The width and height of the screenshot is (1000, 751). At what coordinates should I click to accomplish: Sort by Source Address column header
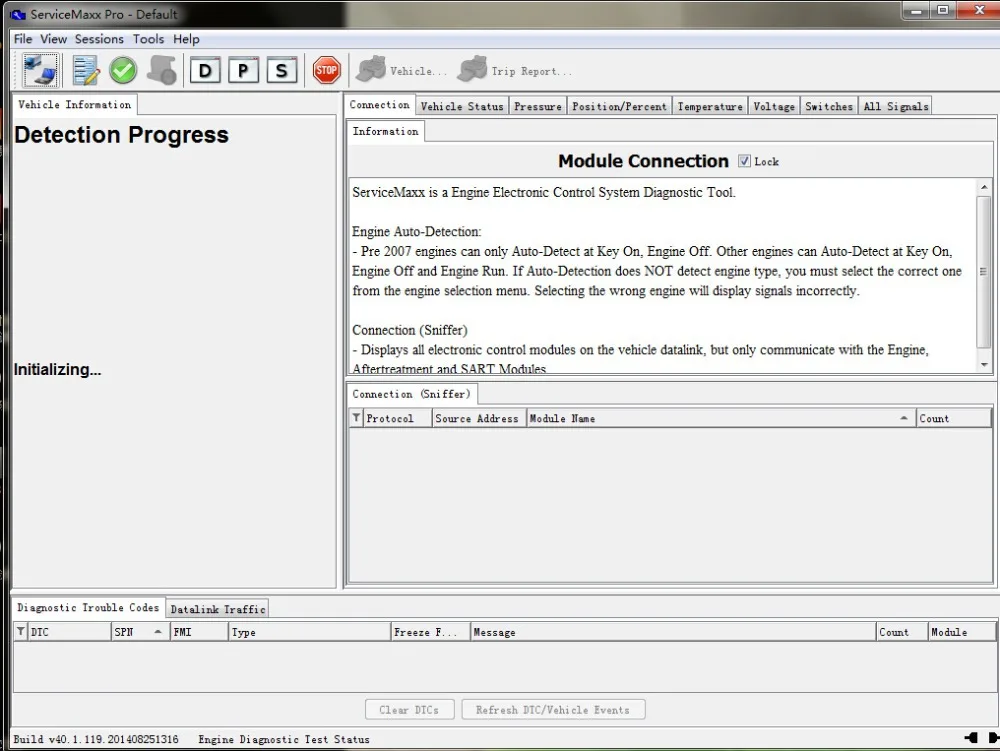click(x=479, y=418)
